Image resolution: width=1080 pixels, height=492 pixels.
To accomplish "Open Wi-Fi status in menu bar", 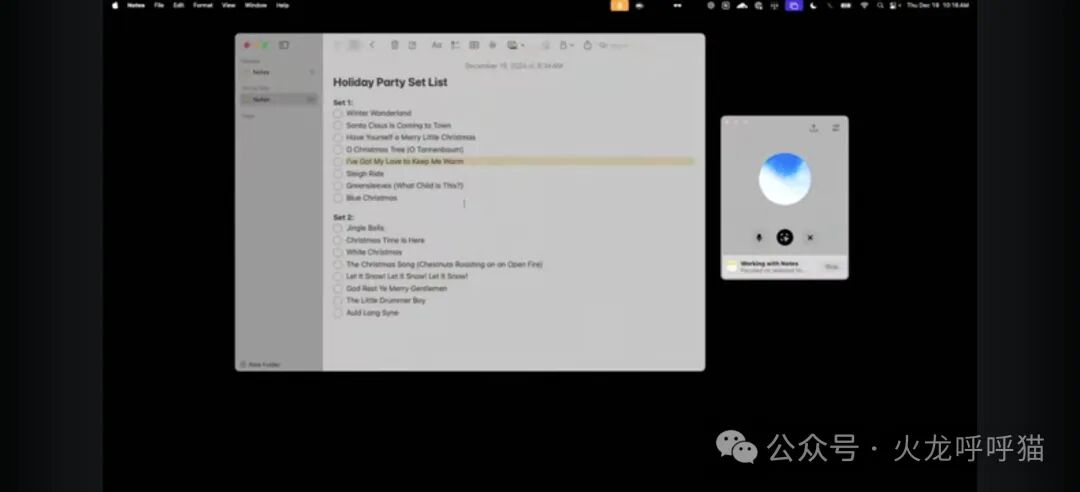I will coord(864,6).
